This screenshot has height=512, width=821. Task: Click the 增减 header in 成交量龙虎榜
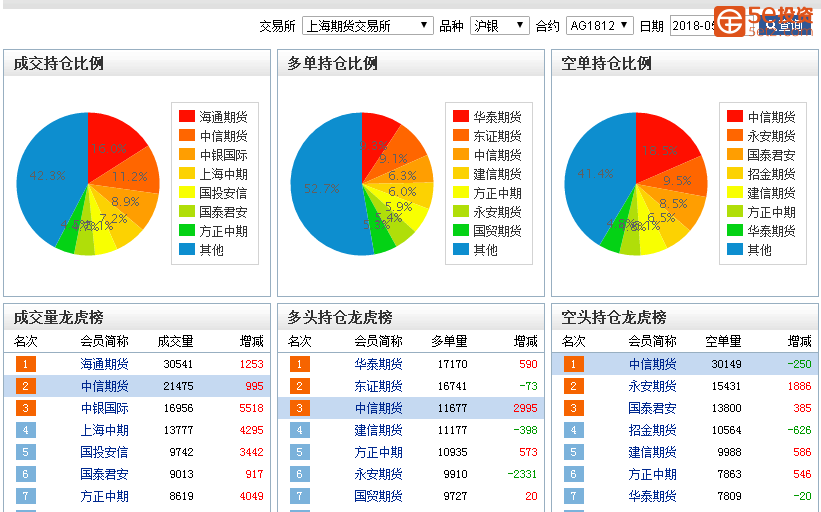pyautogui.click(x=251, y=341)
